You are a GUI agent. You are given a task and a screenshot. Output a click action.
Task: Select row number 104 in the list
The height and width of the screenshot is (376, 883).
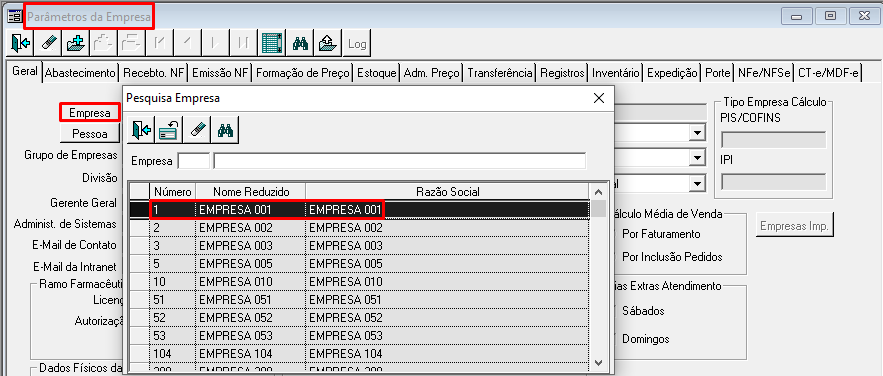359,354
